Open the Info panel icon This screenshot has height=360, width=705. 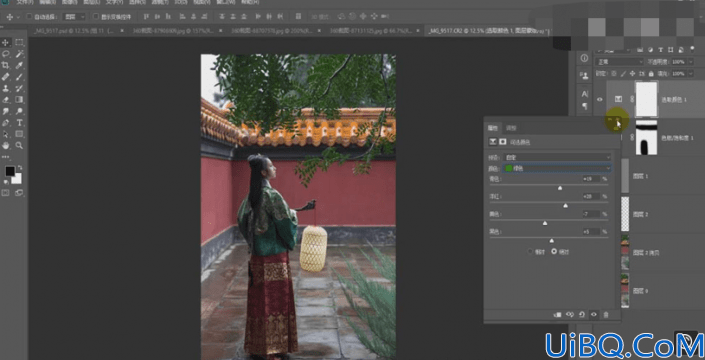[x=584, y=58]
